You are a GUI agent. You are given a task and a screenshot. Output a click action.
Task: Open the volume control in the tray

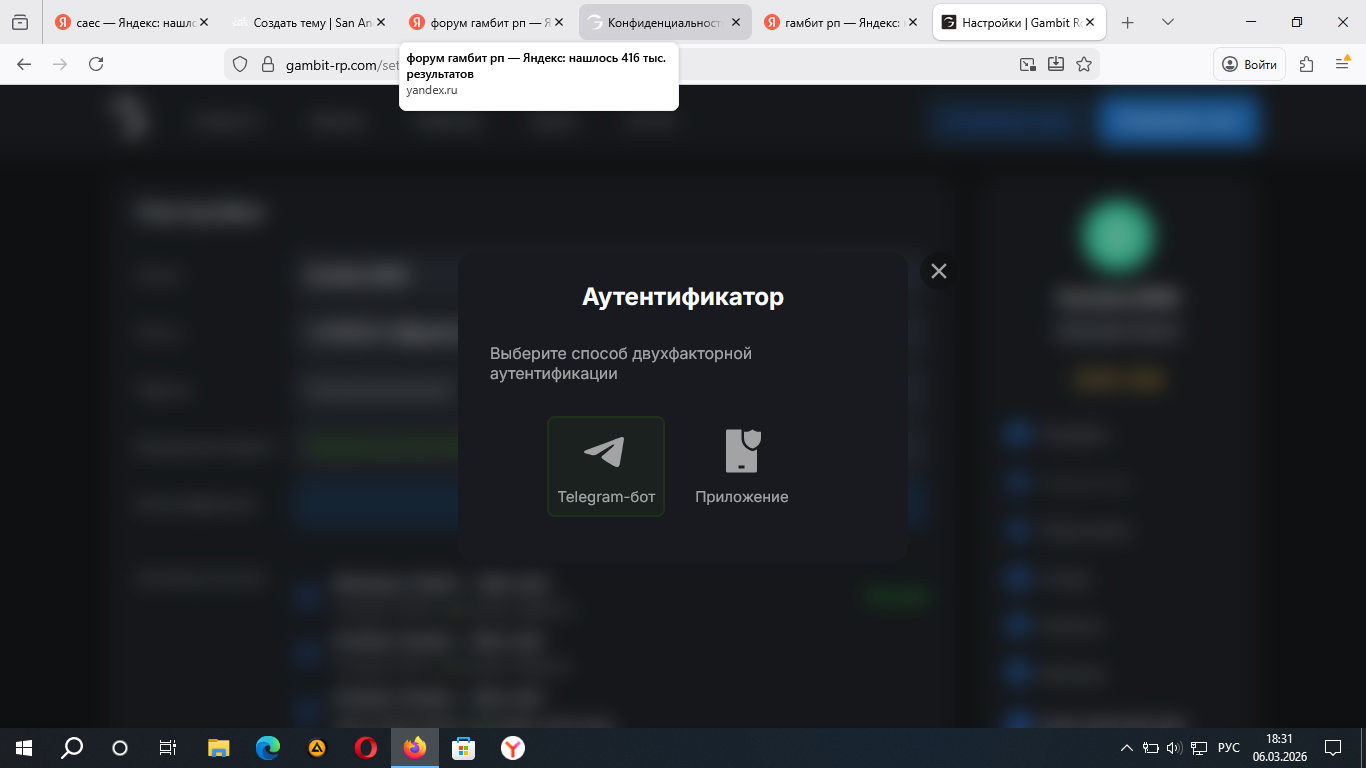tap(1174, 748)
